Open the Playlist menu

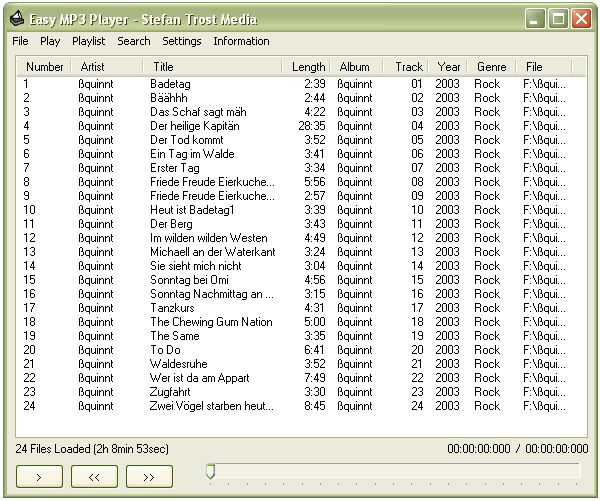[x=88, y=41]
